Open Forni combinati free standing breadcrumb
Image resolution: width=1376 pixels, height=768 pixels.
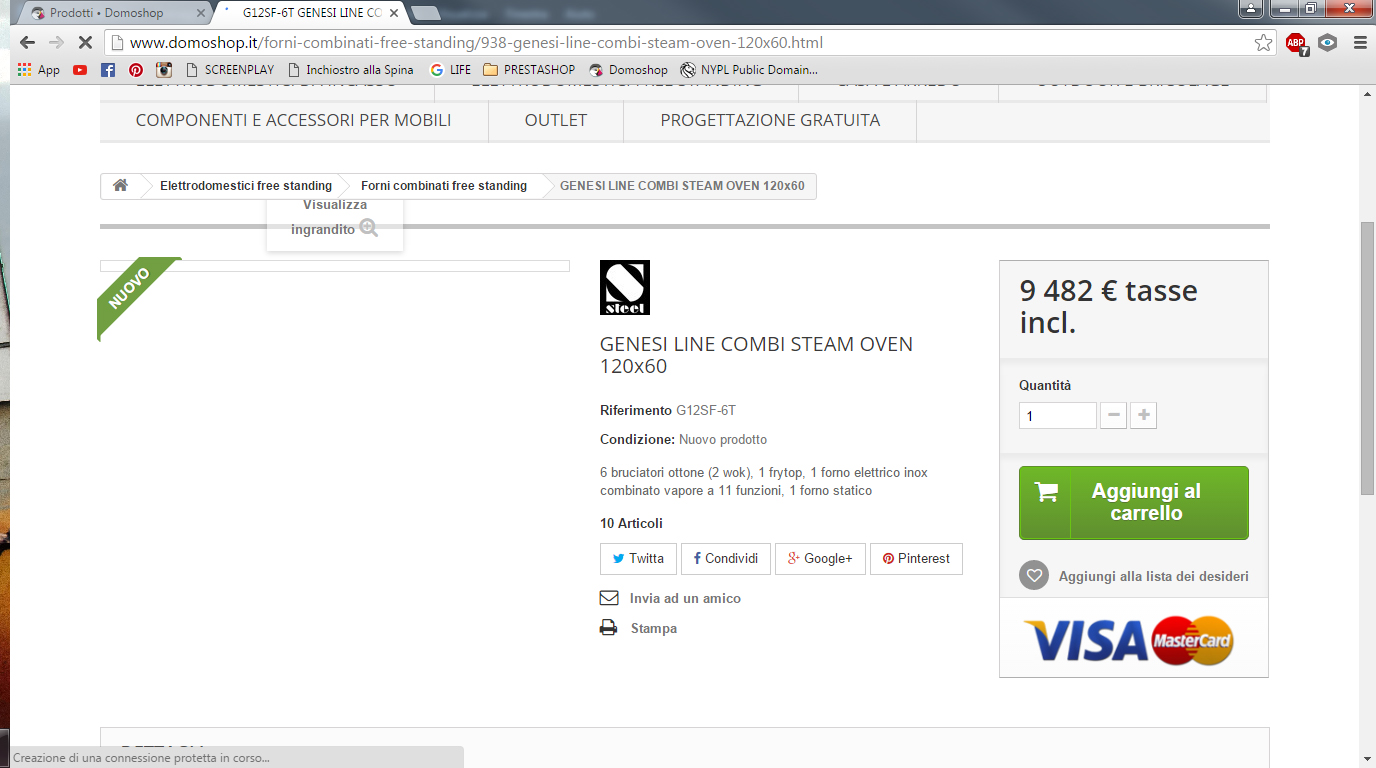444,186
